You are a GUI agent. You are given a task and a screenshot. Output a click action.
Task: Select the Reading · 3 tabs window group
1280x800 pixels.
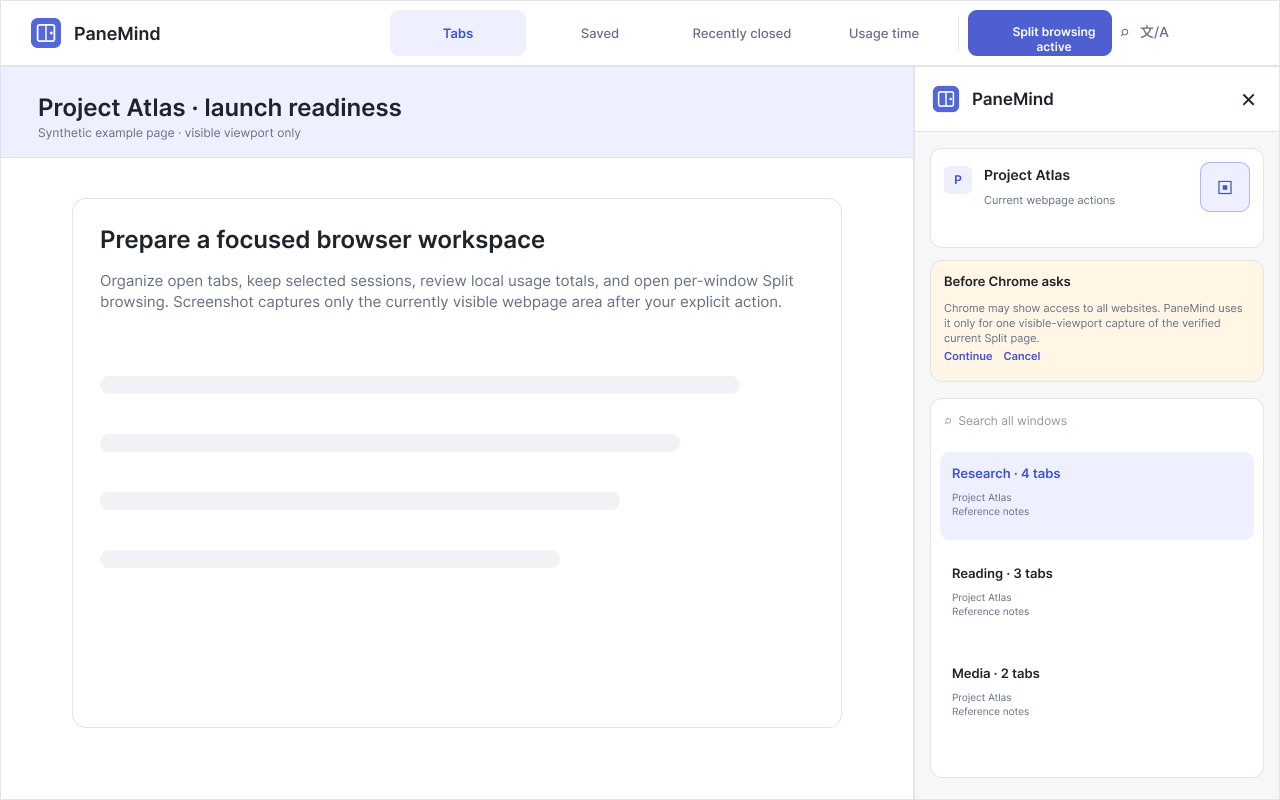pyautogui.click(x=1097, y=596)
